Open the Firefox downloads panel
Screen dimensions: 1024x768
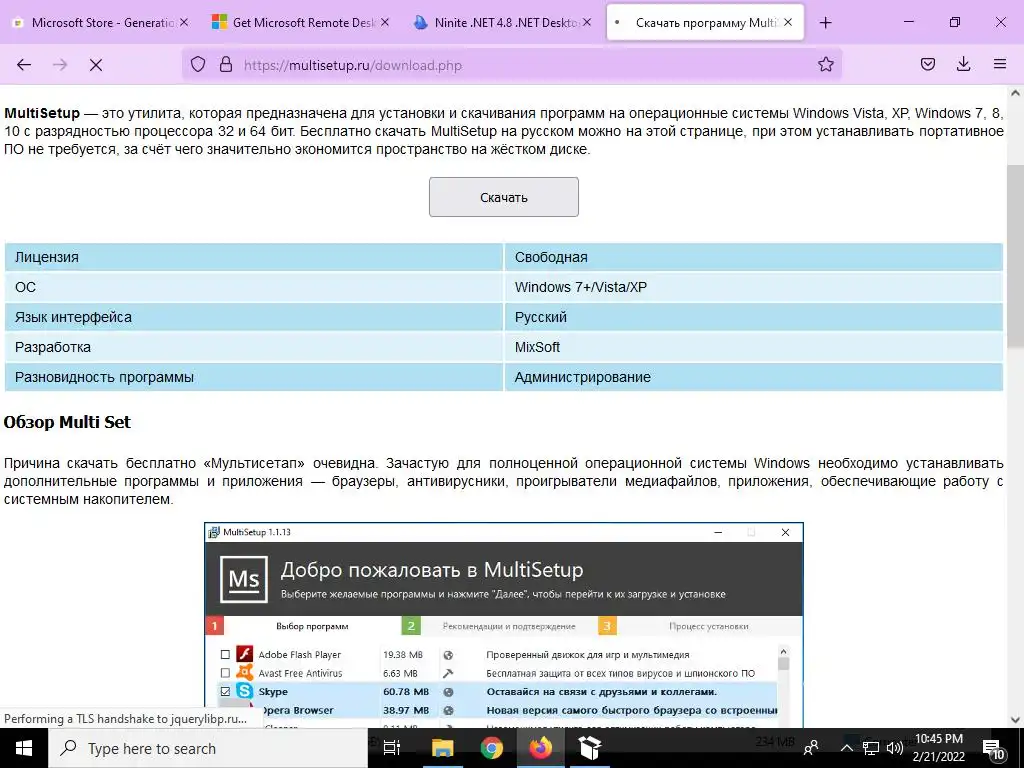point(963,65)
